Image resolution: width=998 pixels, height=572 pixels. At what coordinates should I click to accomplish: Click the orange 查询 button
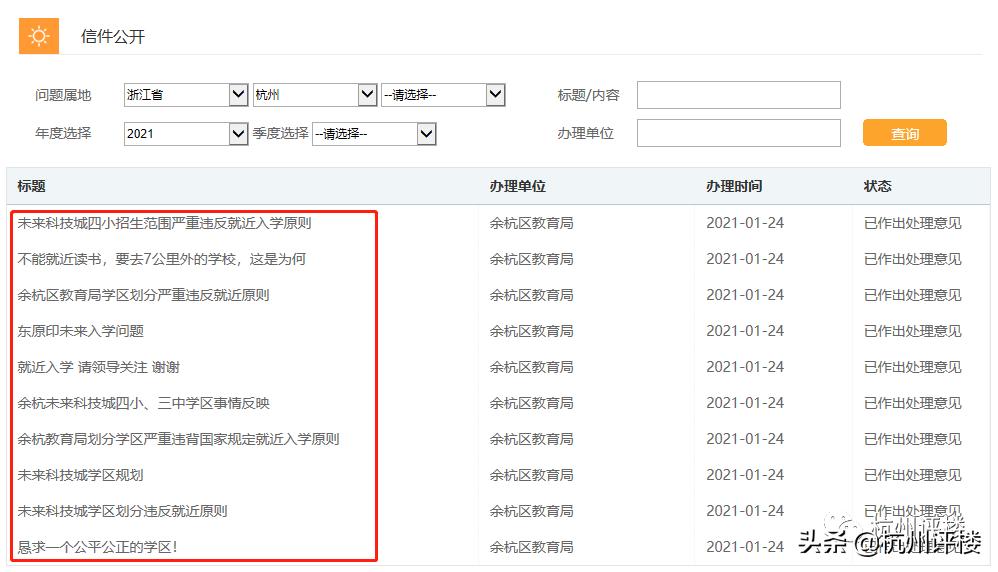pos(904,133)
